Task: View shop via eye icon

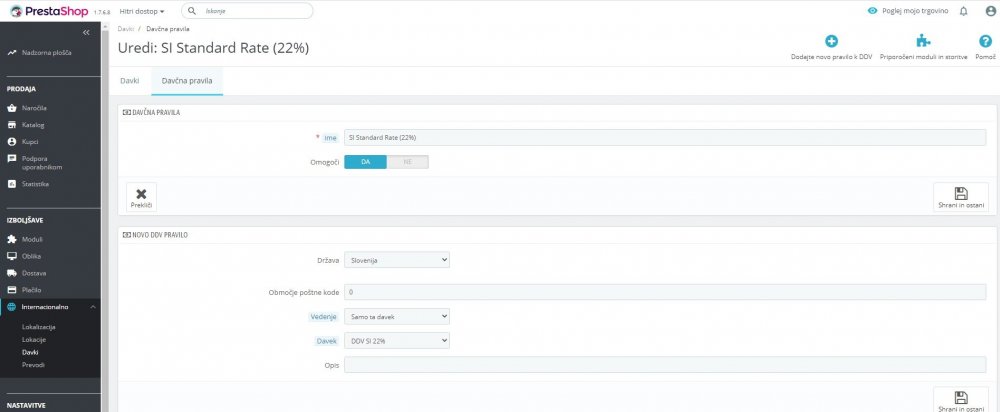Action: 872,11
